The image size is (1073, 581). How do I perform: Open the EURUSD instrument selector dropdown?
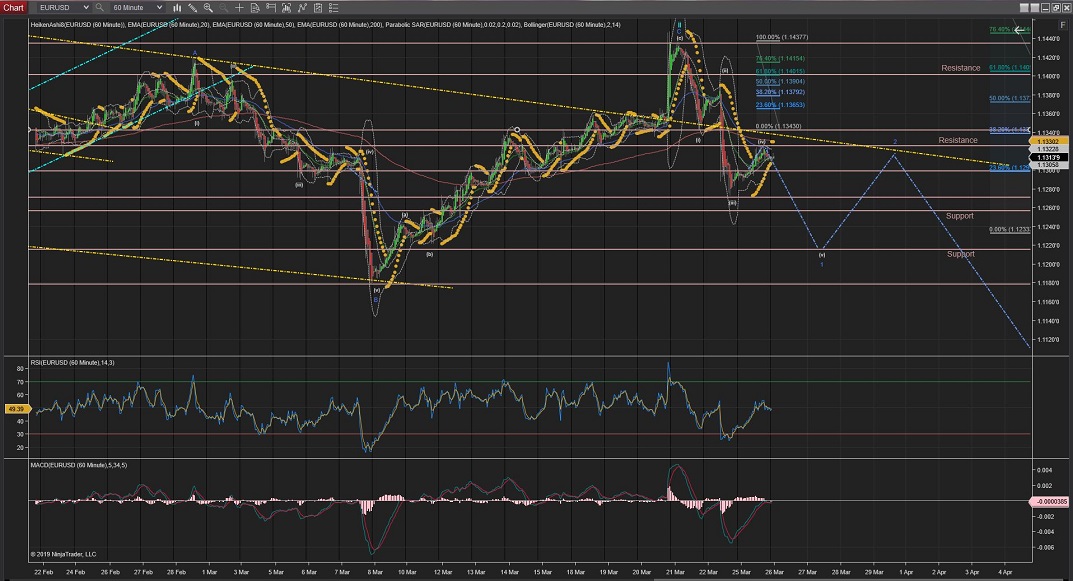pos(64,8)
